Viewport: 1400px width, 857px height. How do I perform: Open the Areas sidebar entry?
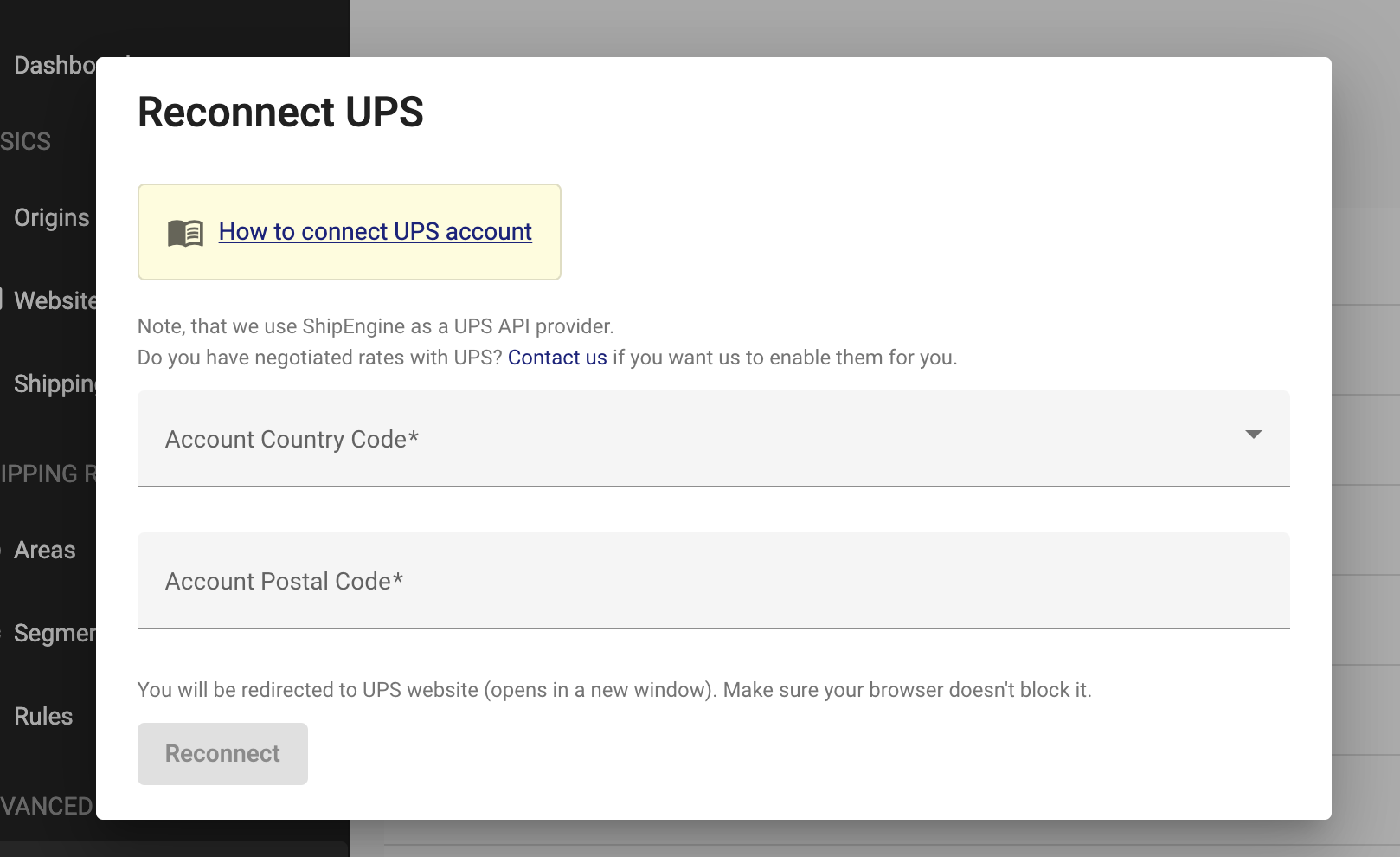coord(44,551)
